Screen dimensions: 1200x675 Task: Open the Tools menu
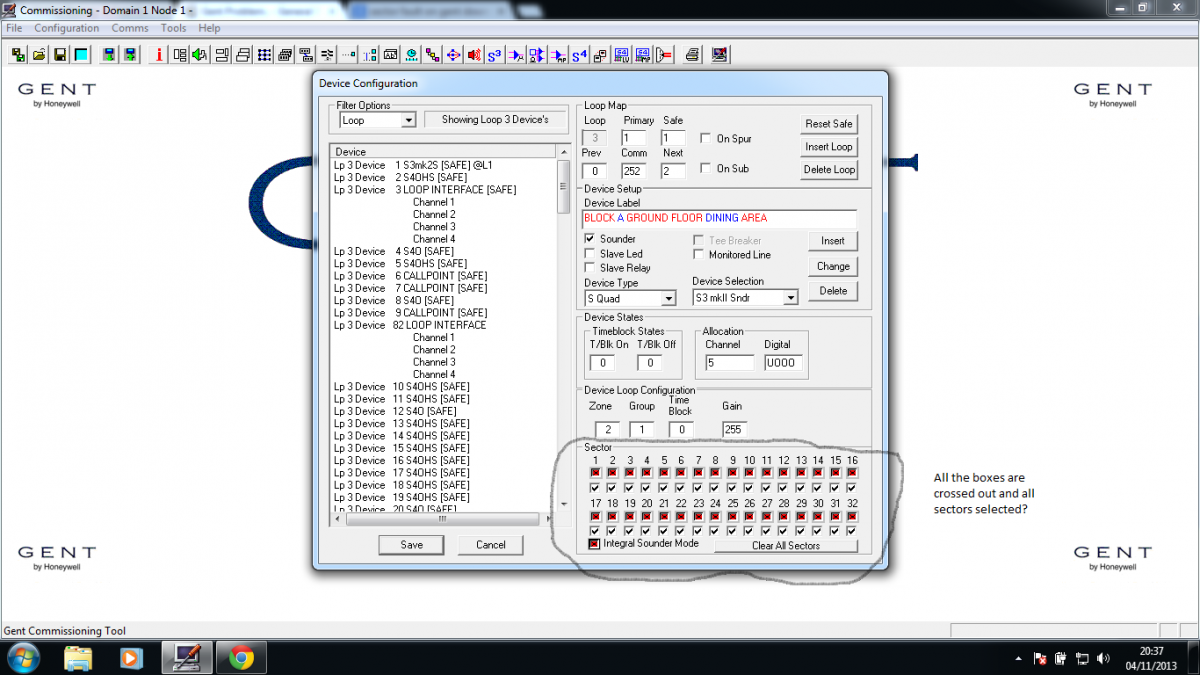click(174, 28)
